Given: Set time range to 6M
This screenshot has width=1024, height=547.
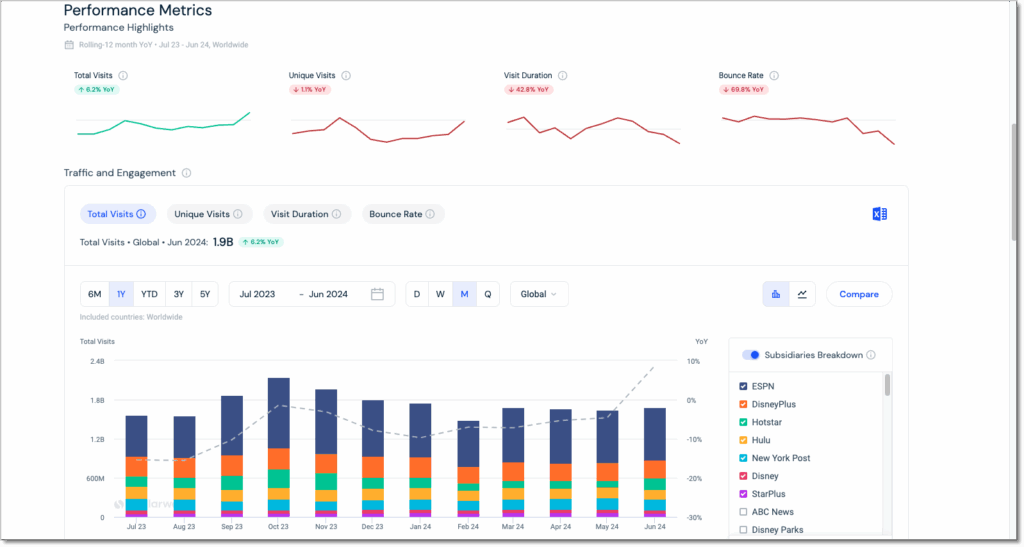Looking at the screenshot, I should (x=94, y=294).
